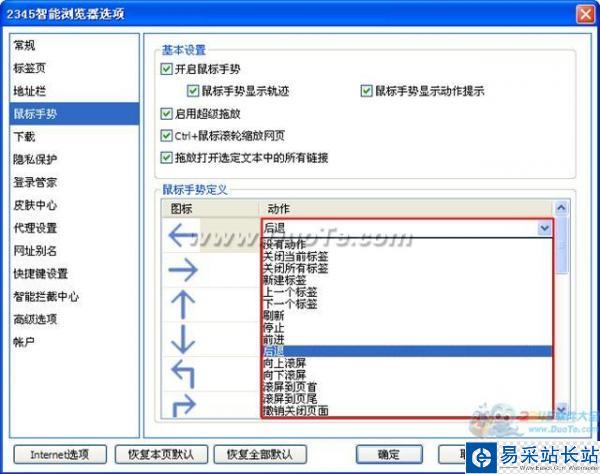The width and height of the screenshot is (600, 474).
Task: Click the 恢复本页默认 button
Action: point(161,454)
